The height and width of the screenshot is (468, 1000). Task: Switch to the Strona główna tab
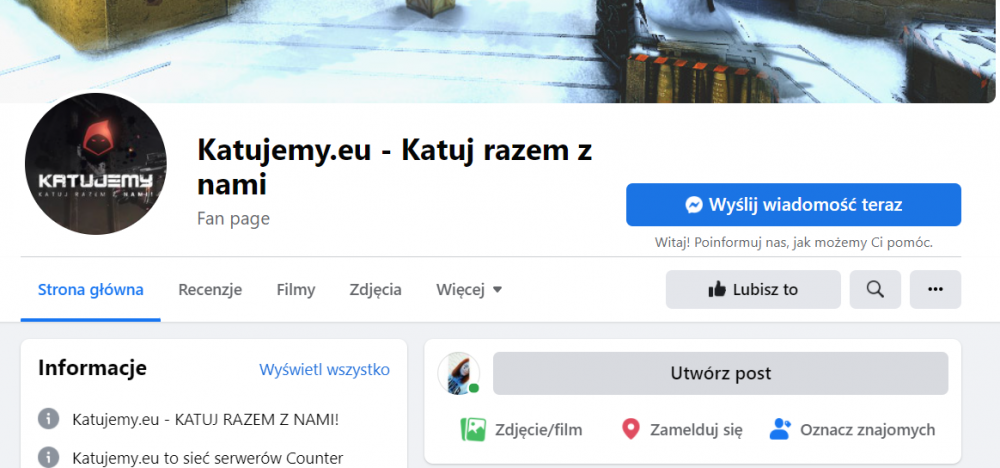(x=91, y=290)
